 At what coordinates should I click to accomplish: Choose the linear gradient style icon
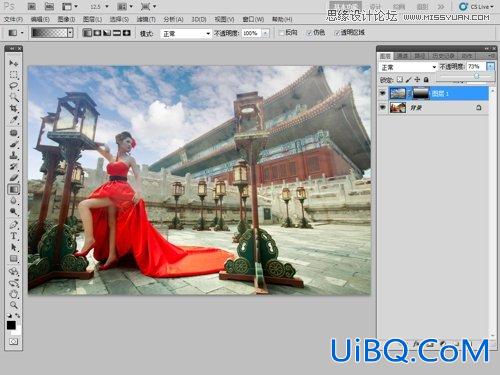coord(87,33)
